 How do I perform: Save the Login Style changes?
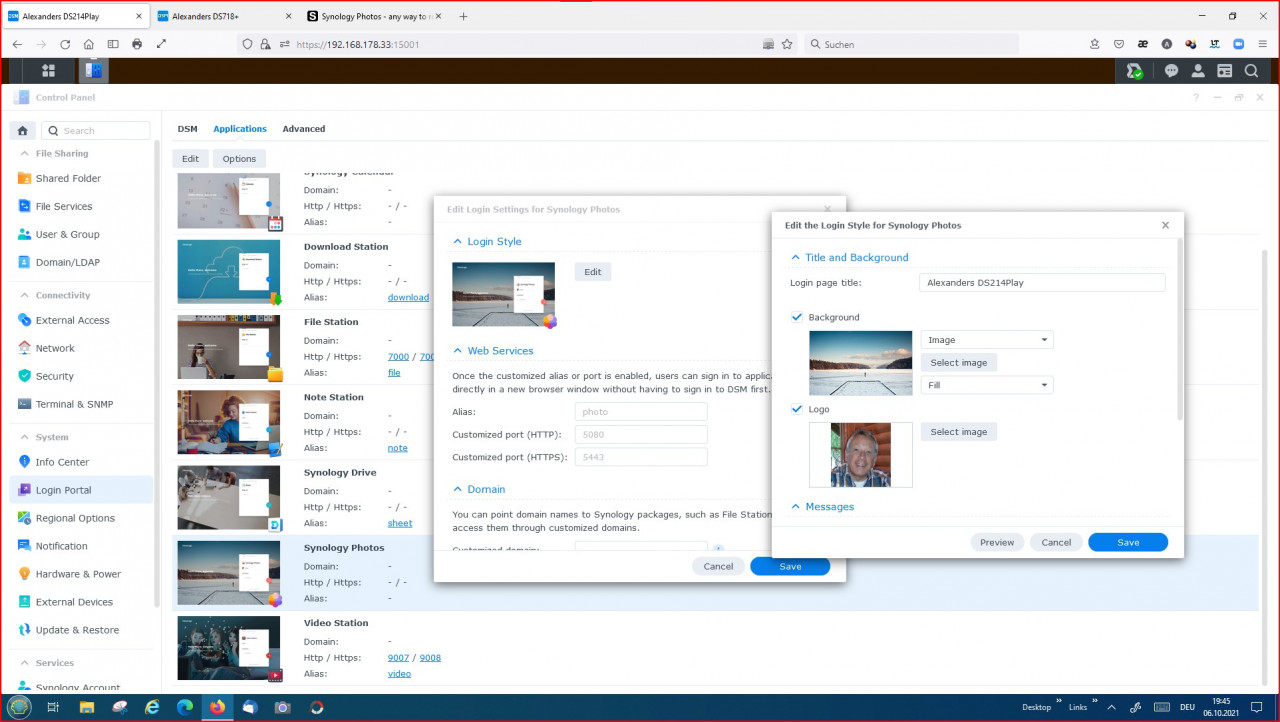[x=1128, y=541]
